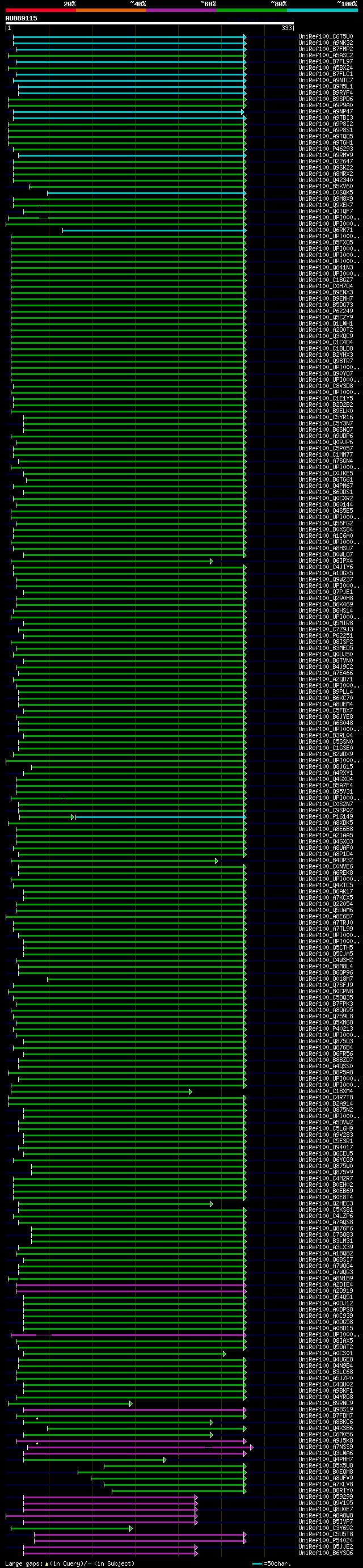Screen dimensions: 363x1568
Task: Click the cyan segment of the identity legend
Action: tap(322, 10)
